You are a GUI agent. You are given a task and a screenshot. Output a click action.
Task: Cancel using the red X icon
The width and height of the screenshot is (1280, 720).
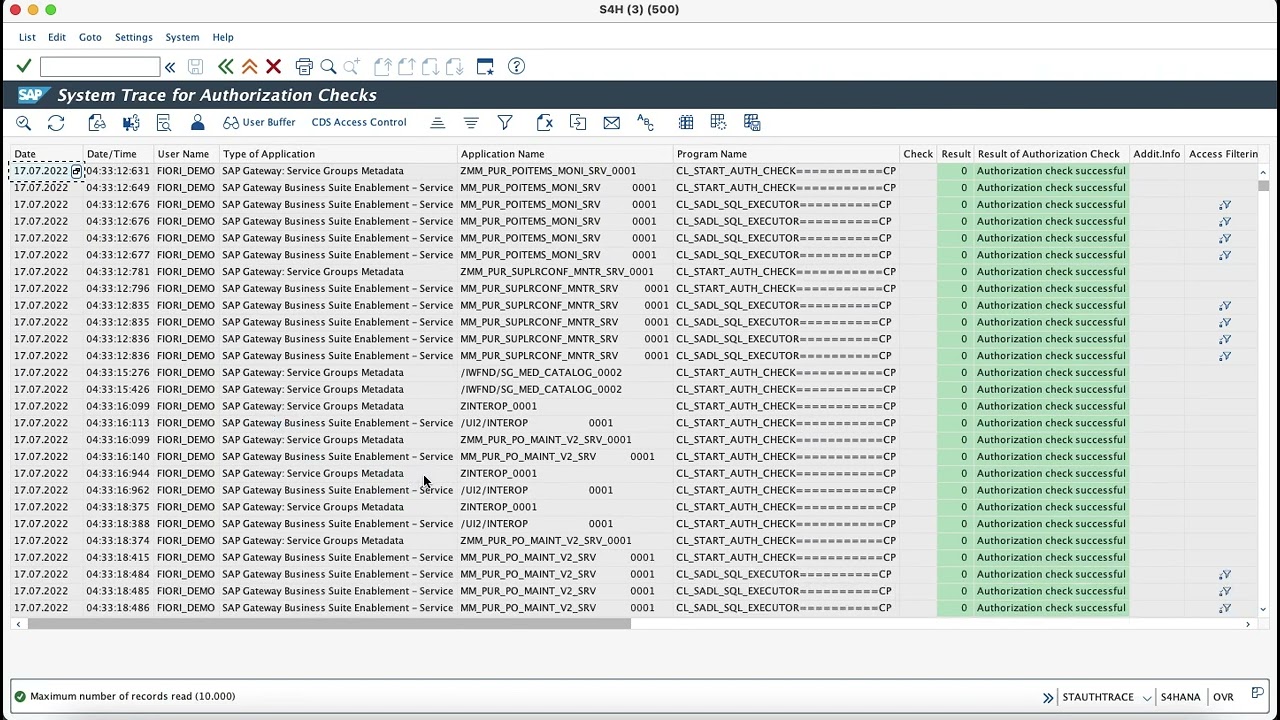[x=274, y=67]
